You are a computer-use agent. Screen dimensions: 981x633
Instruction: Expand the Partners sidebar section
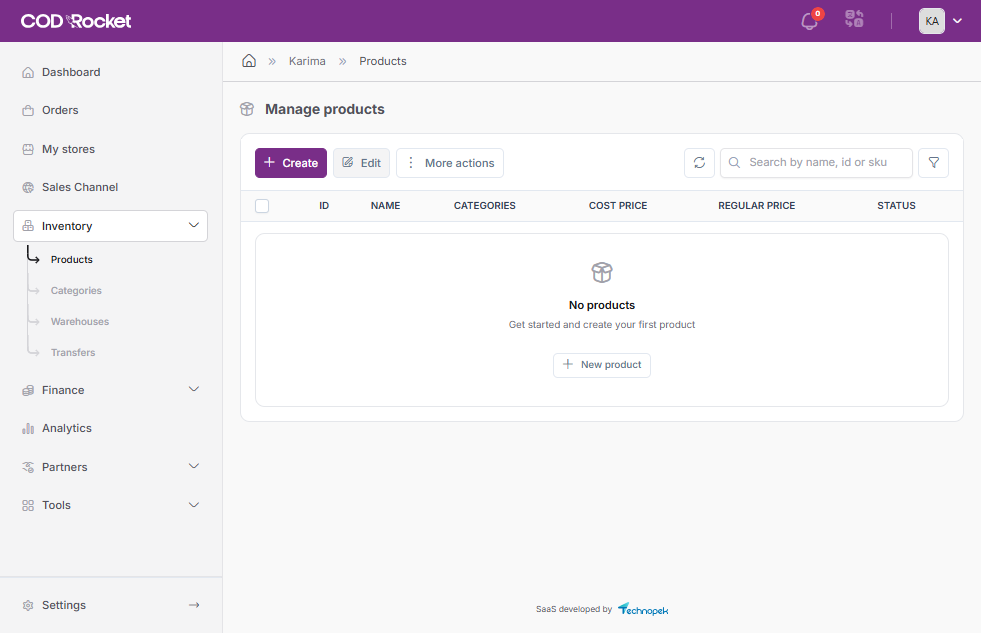coord(194,467)
